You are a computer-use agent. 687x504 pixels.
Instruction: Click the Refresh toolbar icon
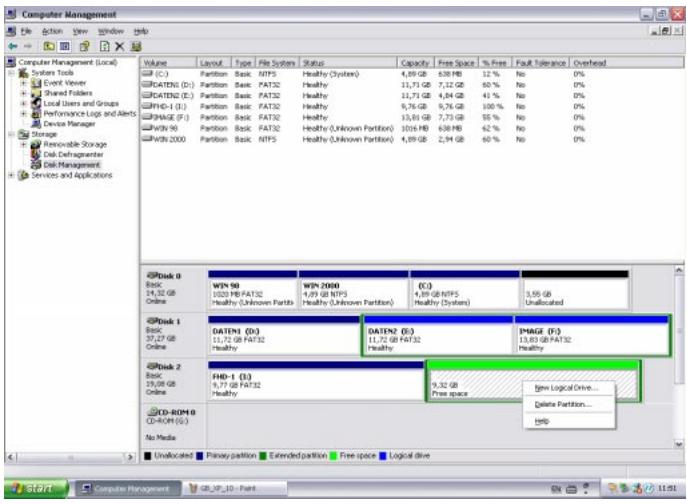[x=105, y=46]
